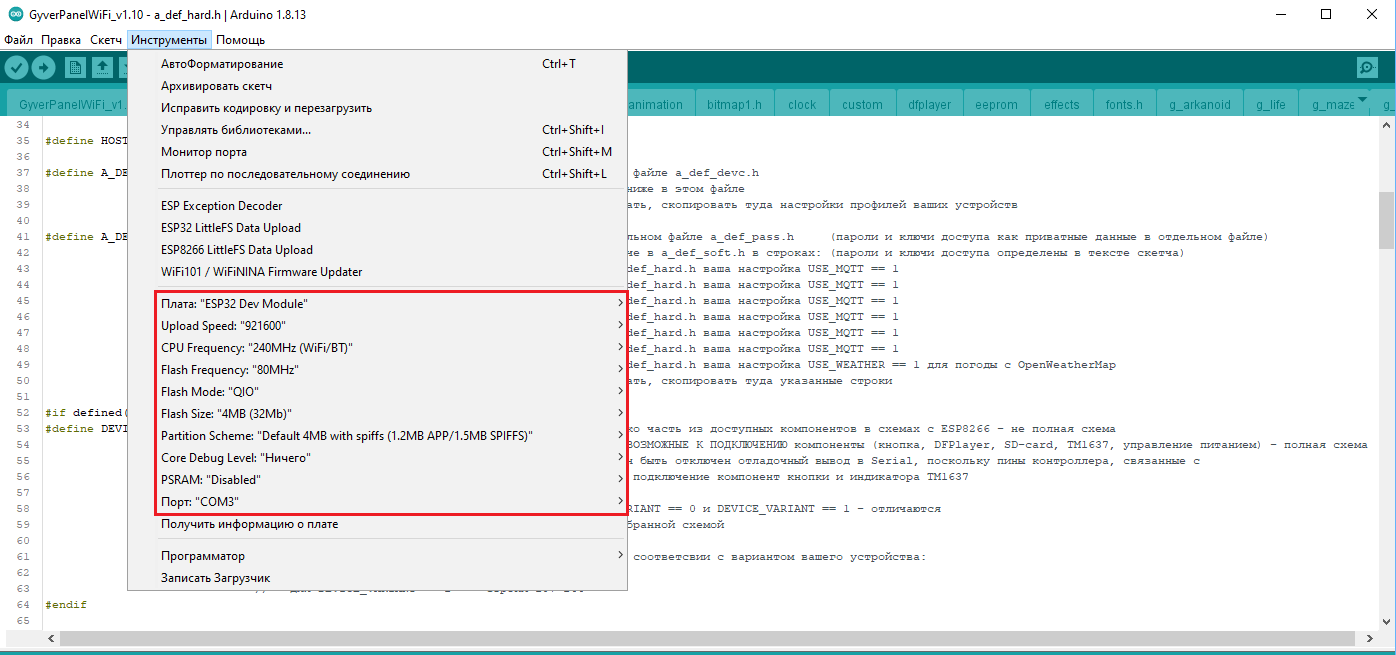Launch ESP Exception Decoder
The image size is (1396, 655).
(x=377, y=206)
